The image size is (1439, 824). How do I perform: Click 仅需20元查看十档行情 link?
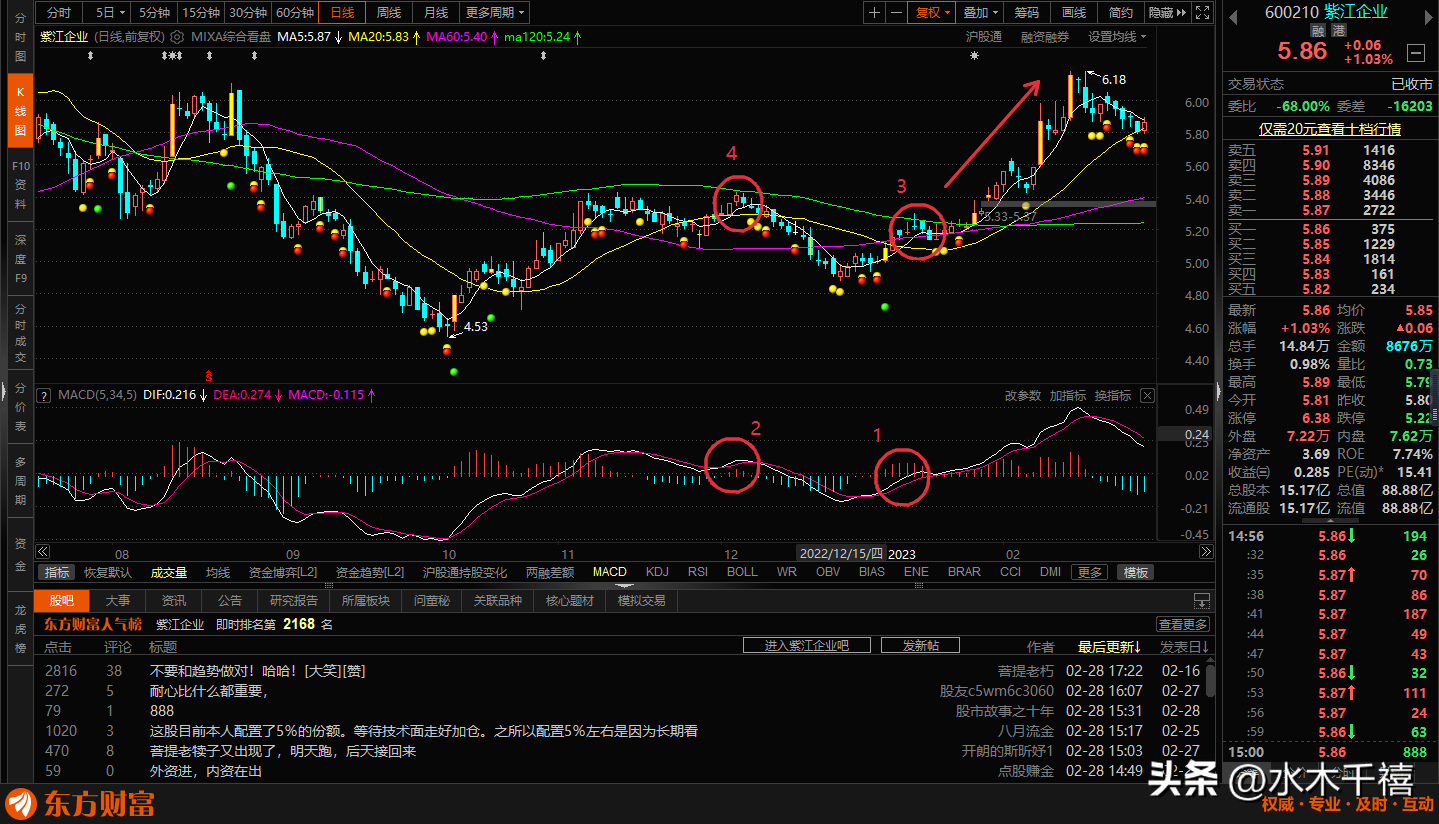click(1329, 129)
